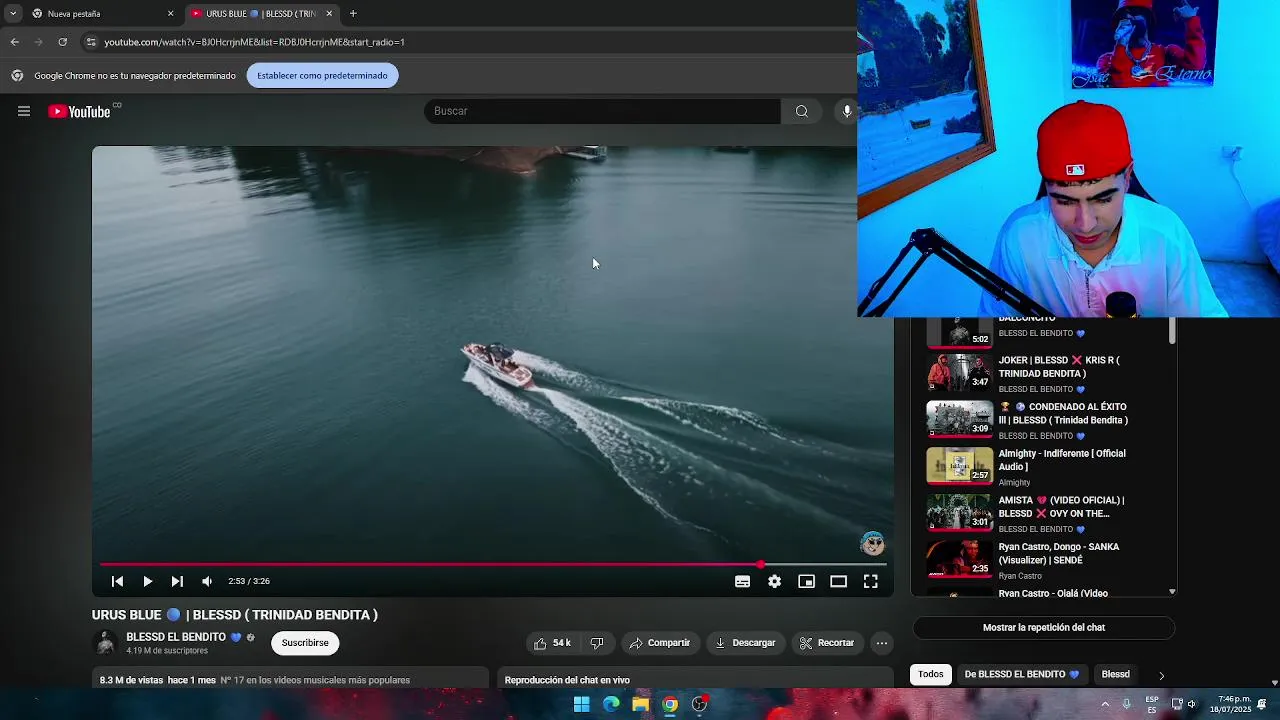The height and width of the screenshot is (720, 1280).
Task: Go back in the browser
Action: point(14,42)
